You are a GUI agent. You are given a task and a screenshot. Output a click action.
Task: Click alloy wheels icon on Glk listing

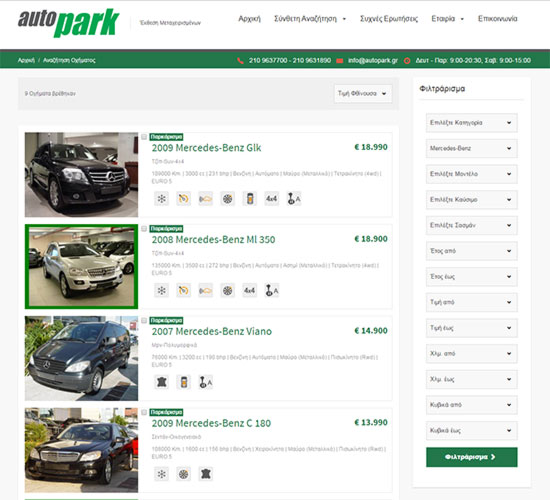(228, 199)
